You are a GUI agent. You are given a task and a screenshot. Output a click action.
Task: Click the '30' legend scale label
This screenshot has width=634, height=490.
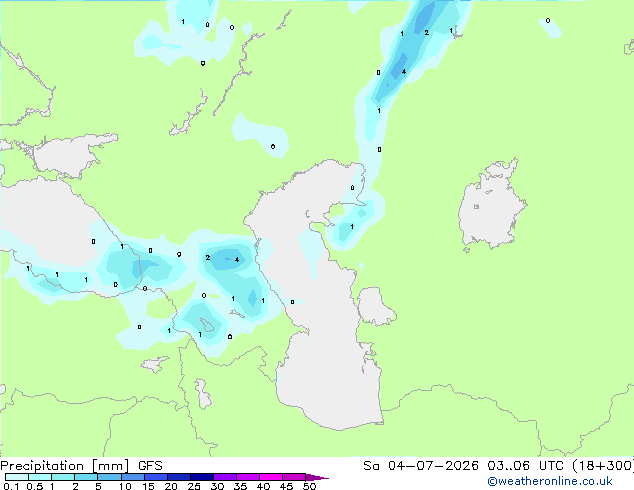click(x=217, y=486)
